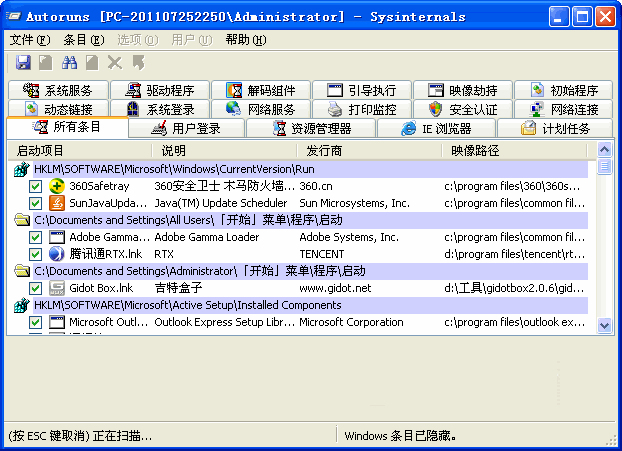The width and height of the screenshot is (622, 451).
Task: Toggle the Gidot Box.lnk checkbox
Action: pyautogui.click(x=35, y=288)
